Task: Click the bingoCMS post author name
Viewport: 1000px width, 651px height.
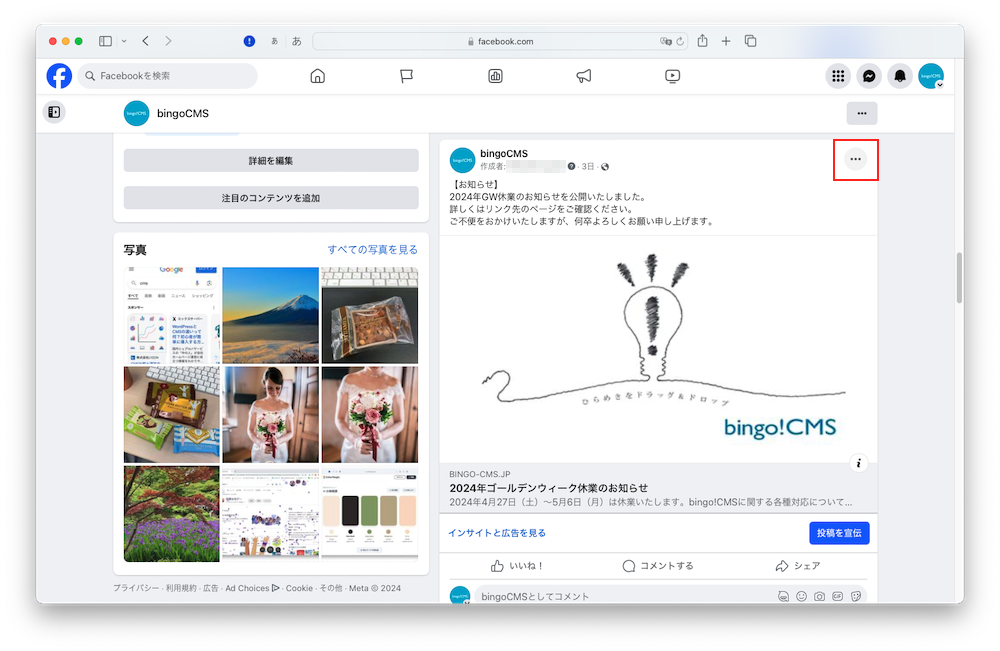Action: point(504,154)
